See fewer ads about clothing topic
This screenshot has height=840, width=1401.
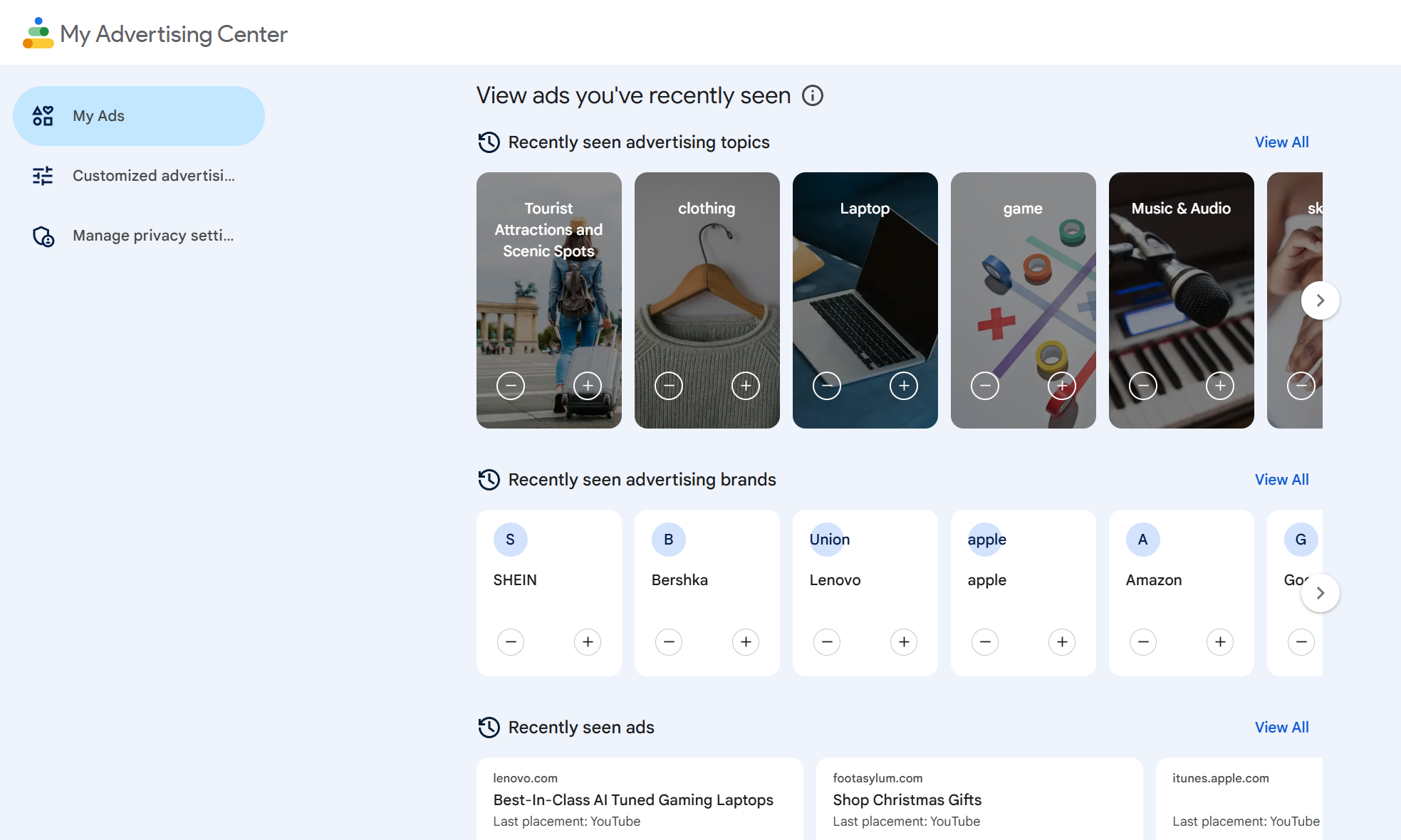point(668,386)
